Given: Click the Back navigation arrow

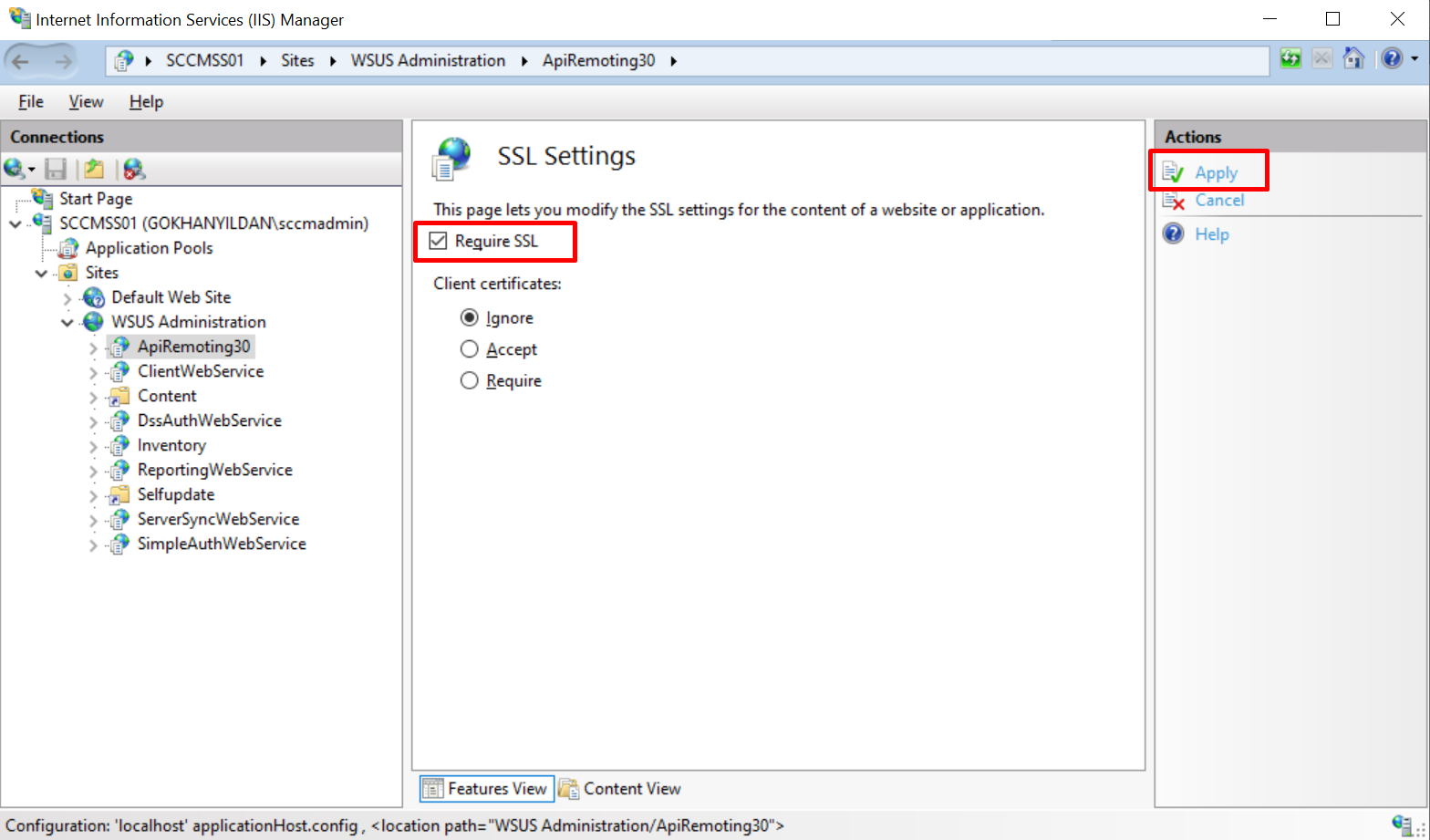Looking at the screenshot, I should coord(21,61).
